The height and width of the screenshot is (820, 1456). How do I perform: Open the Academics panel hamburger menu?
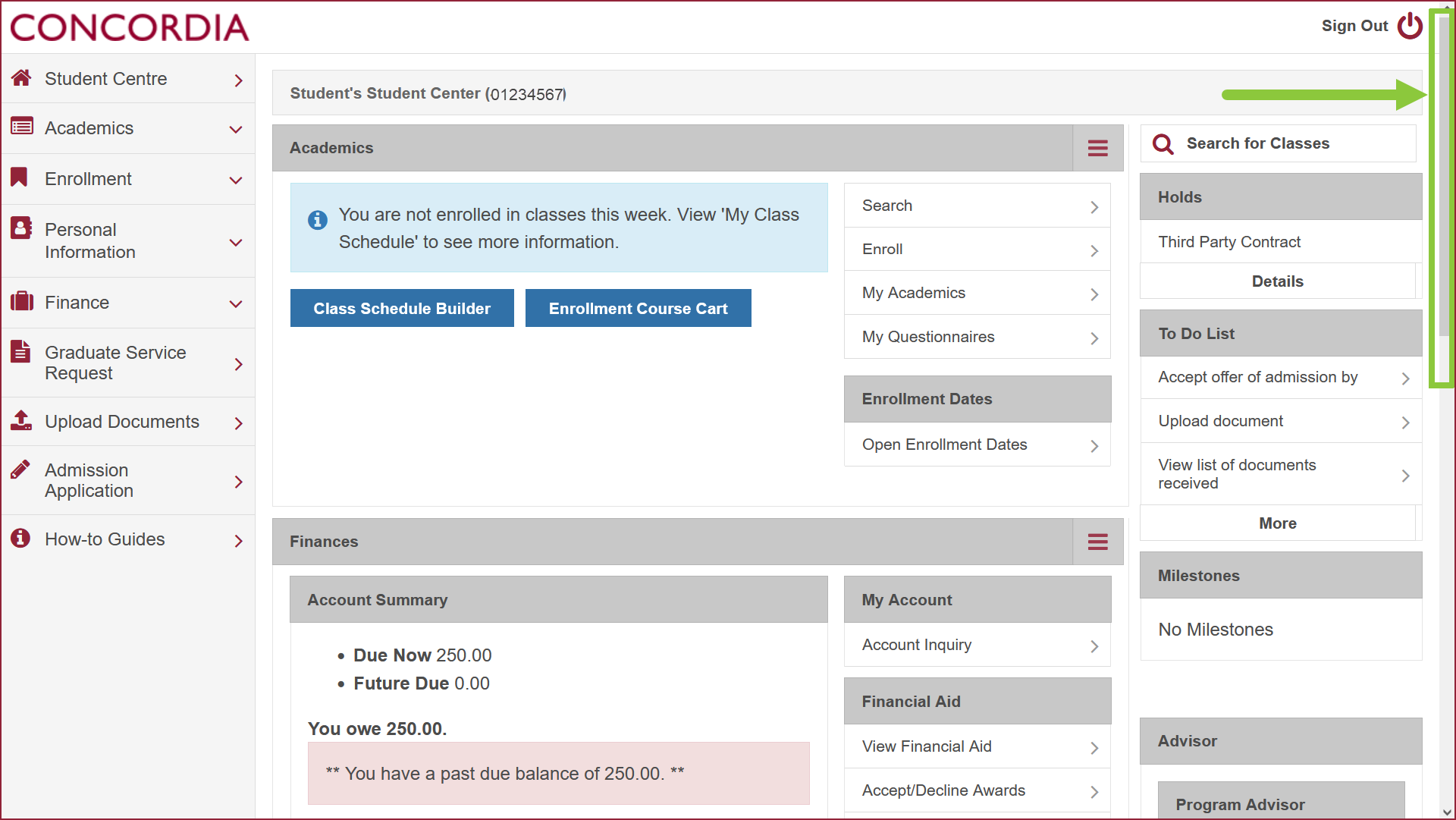point(1097,148)
